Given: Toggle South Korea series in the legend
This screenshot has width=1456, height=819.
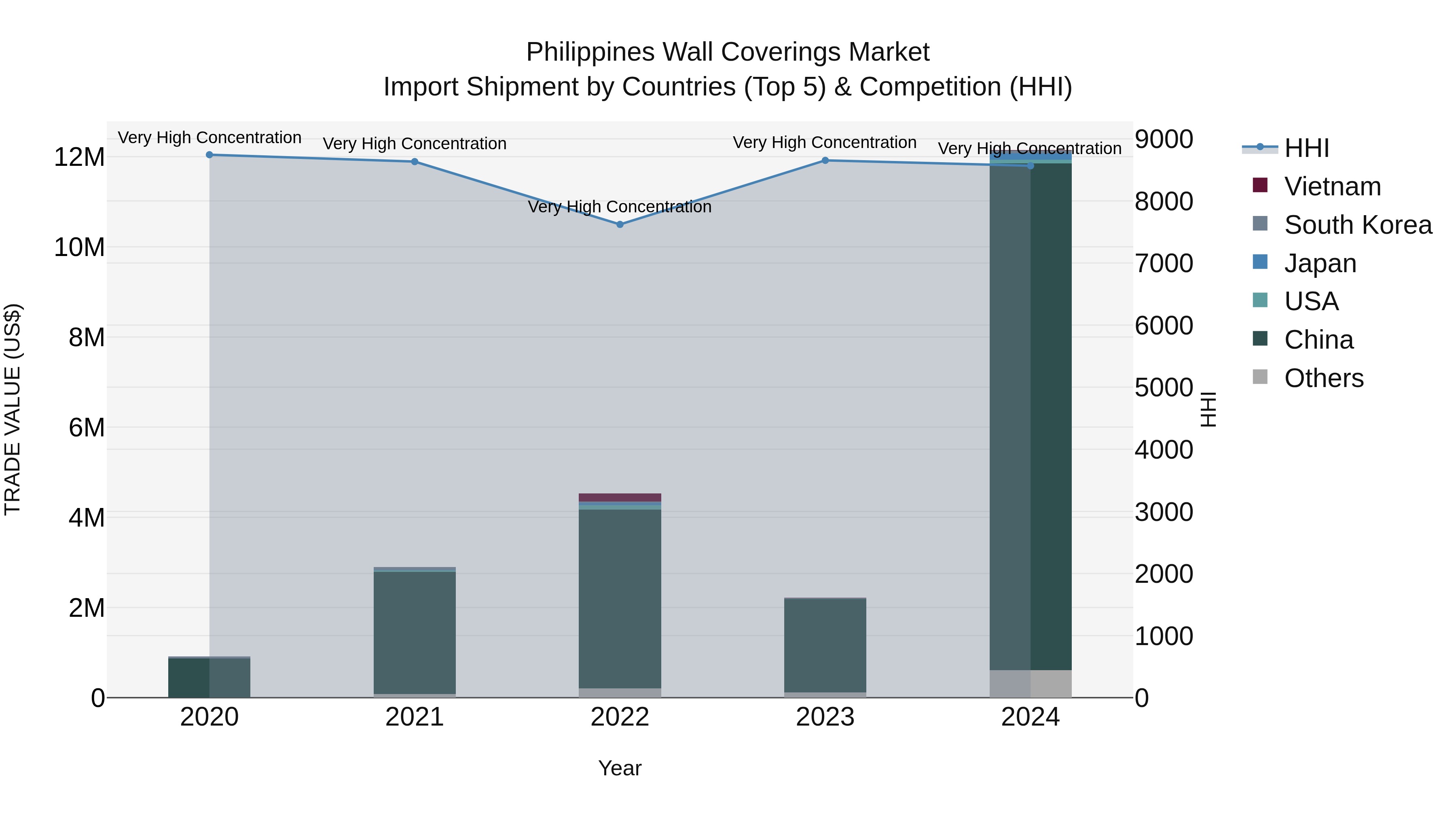Looking at the screenshot, I should pyautogui.click(x=1342, y=224).
